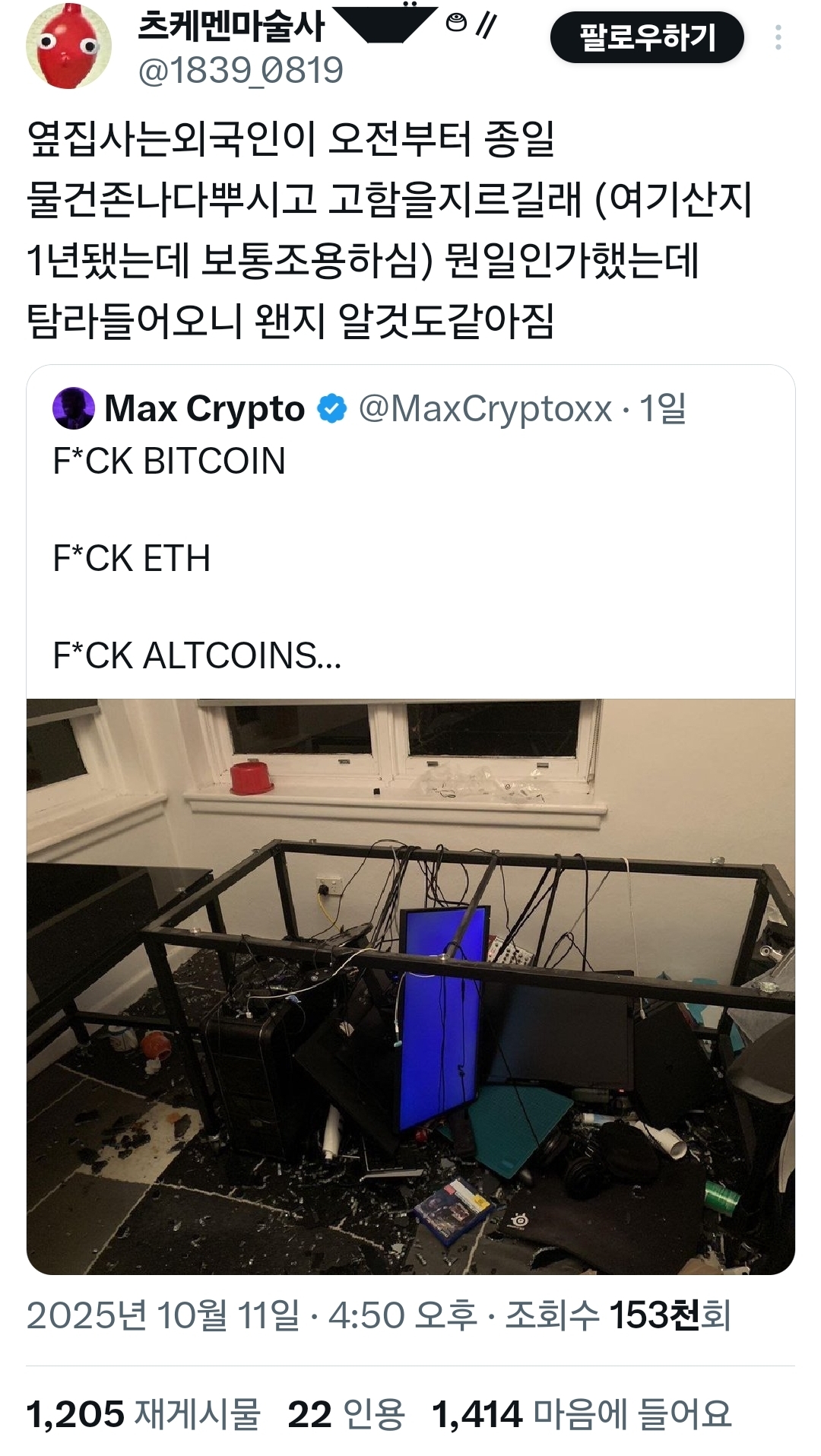
Task: Tap the three-dot more options icon
Action: (x=778, y=37)
